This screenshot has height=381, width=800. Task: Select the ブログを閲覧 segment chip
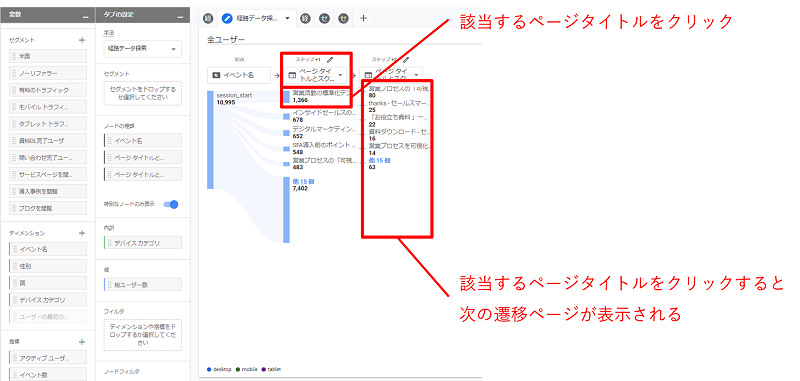pyautogui.click(x=48, y=208)
